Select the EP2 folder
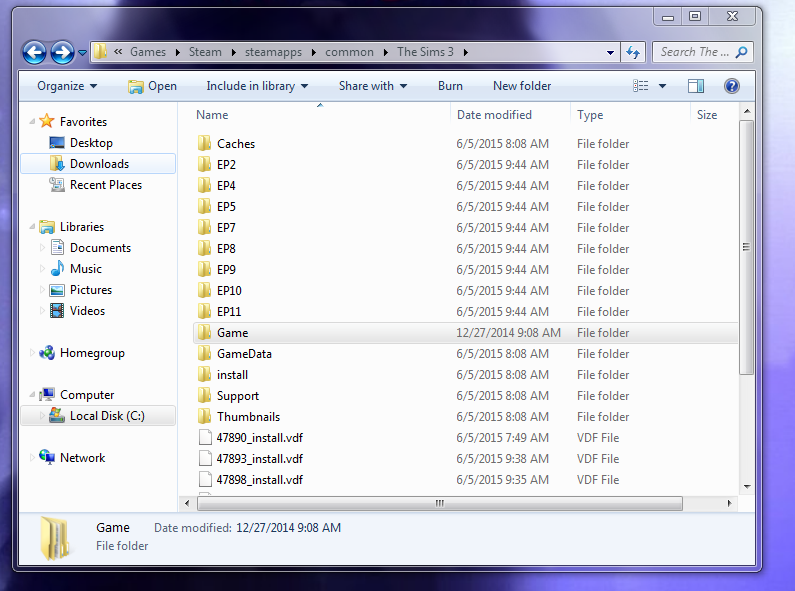795x591 pixels. (465, 165)
